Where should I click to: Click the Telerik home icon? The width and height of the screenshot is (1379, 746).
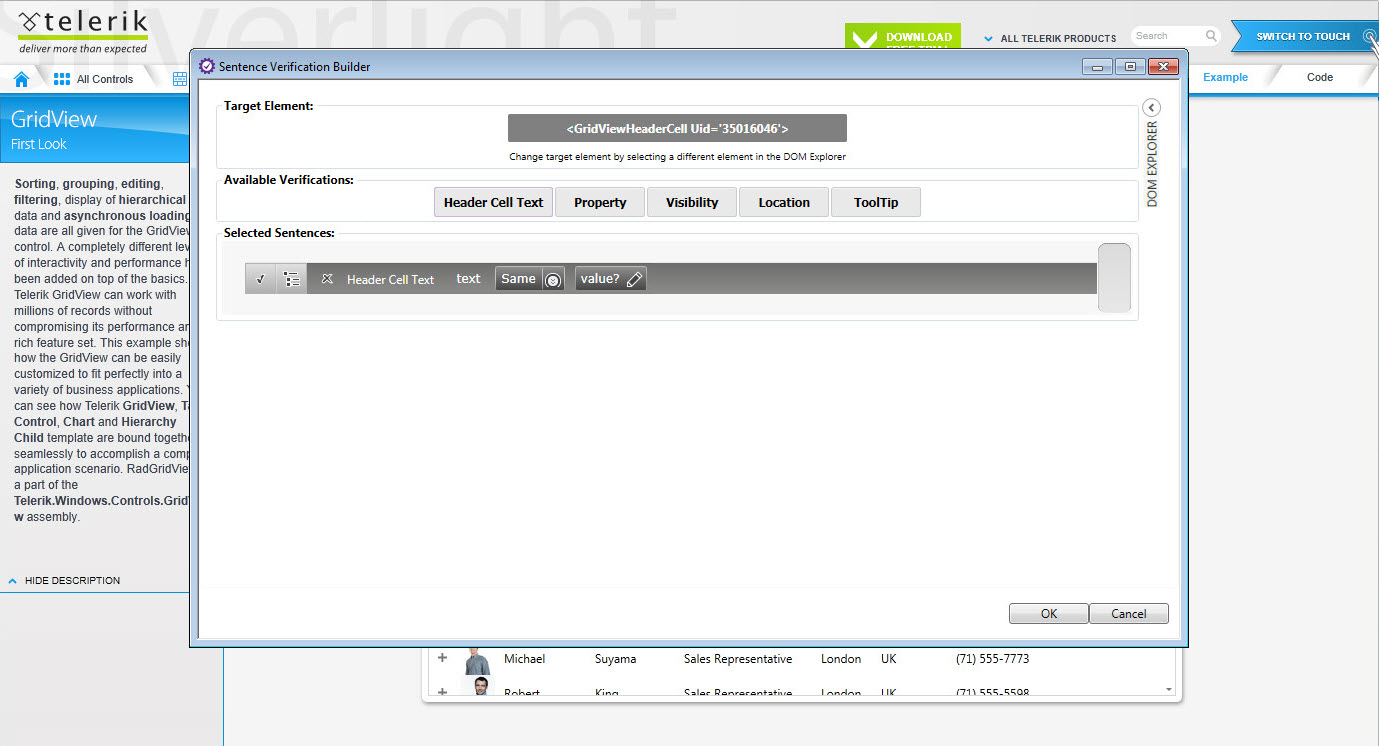[21, 79]
